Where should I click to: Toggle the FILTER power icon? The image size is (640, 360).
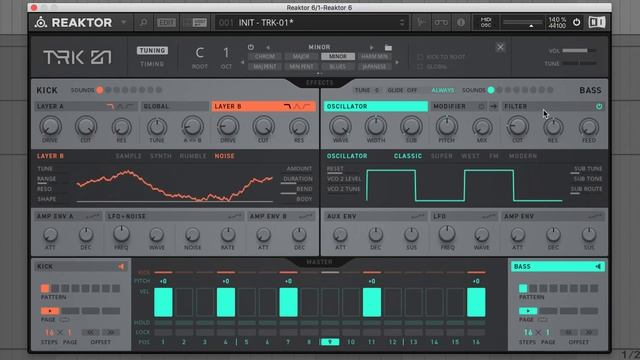[599, 107]
